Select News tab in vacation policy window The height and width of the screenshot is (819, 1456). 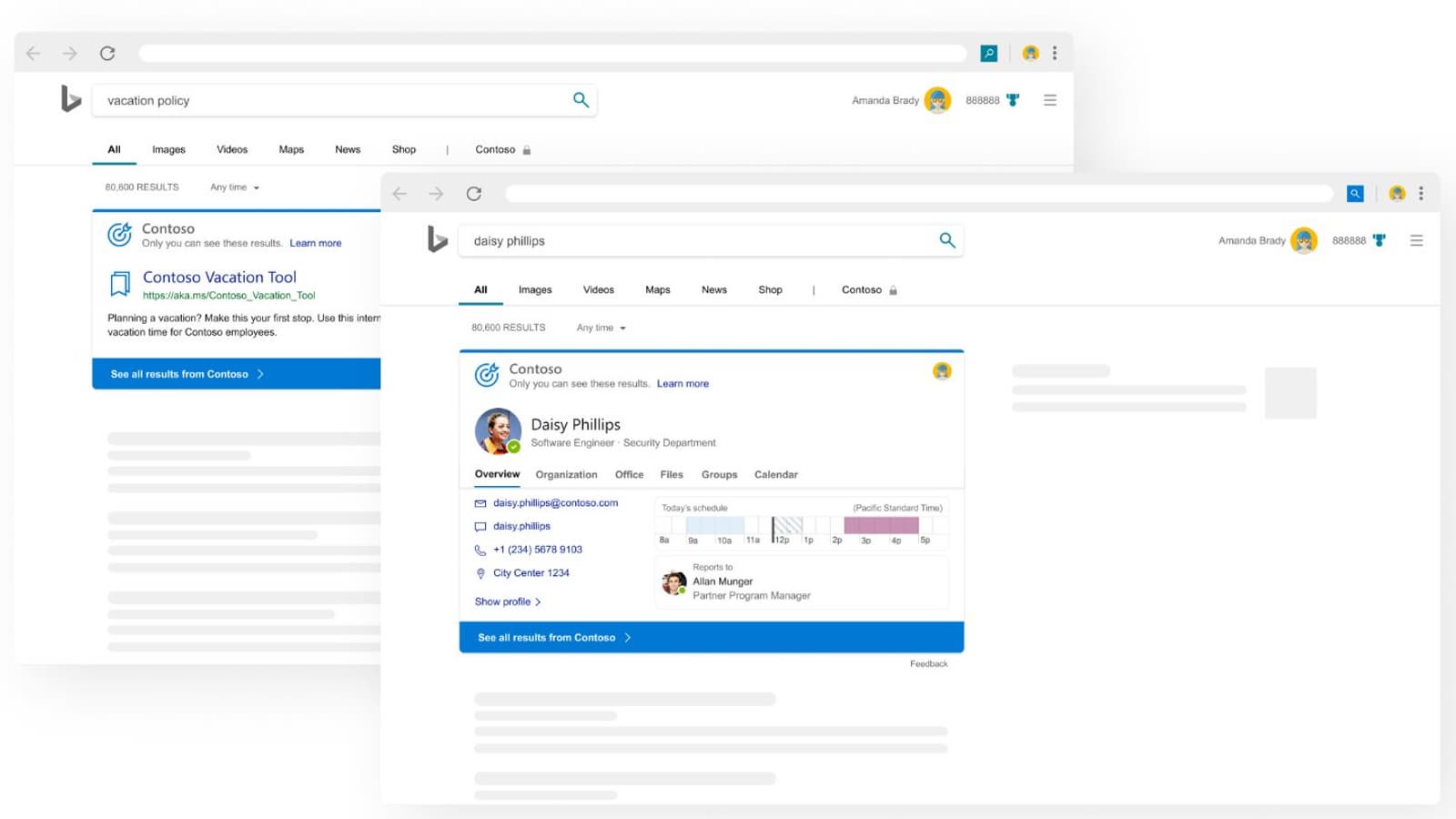pos(348,149)
